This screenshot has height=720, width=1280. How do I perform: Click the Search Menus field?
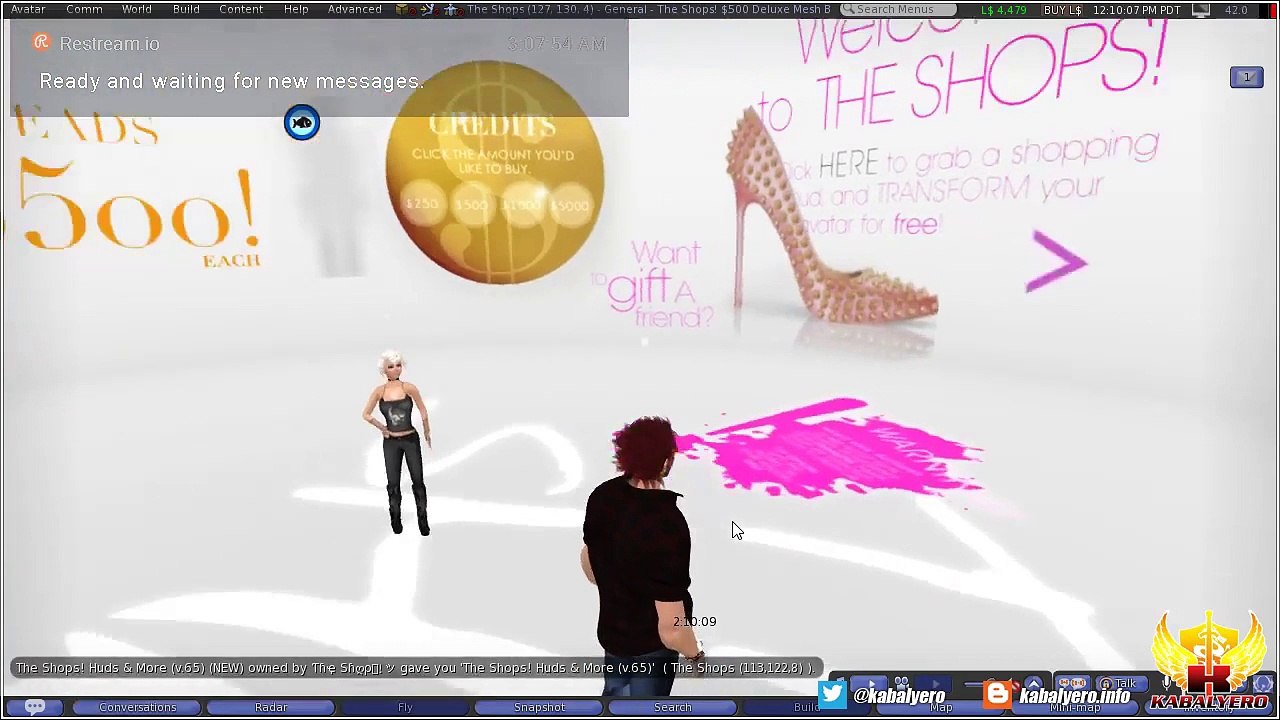click(x=897, y=9)
